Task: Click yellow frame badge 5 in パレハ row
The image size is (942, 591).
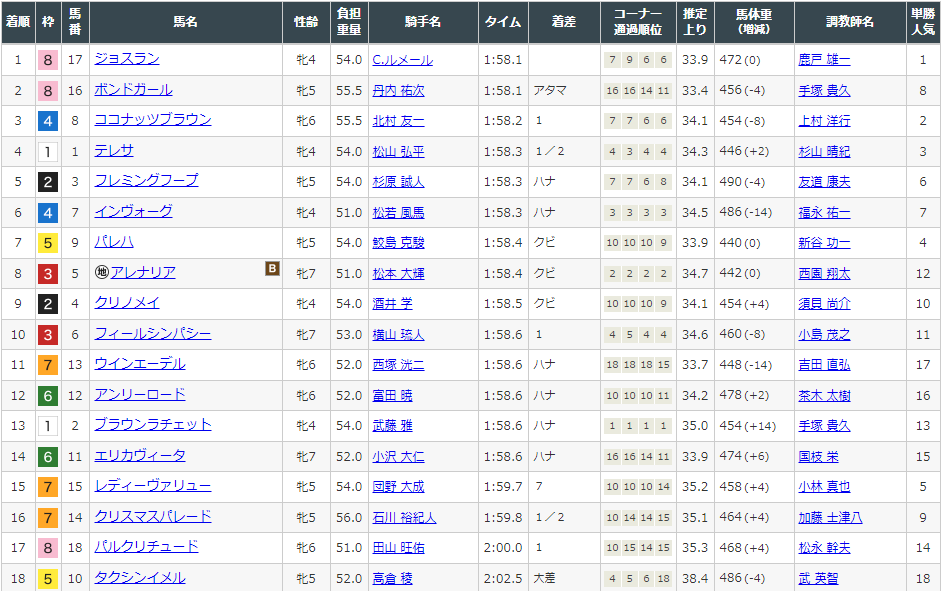Action: tap(47, 243)
